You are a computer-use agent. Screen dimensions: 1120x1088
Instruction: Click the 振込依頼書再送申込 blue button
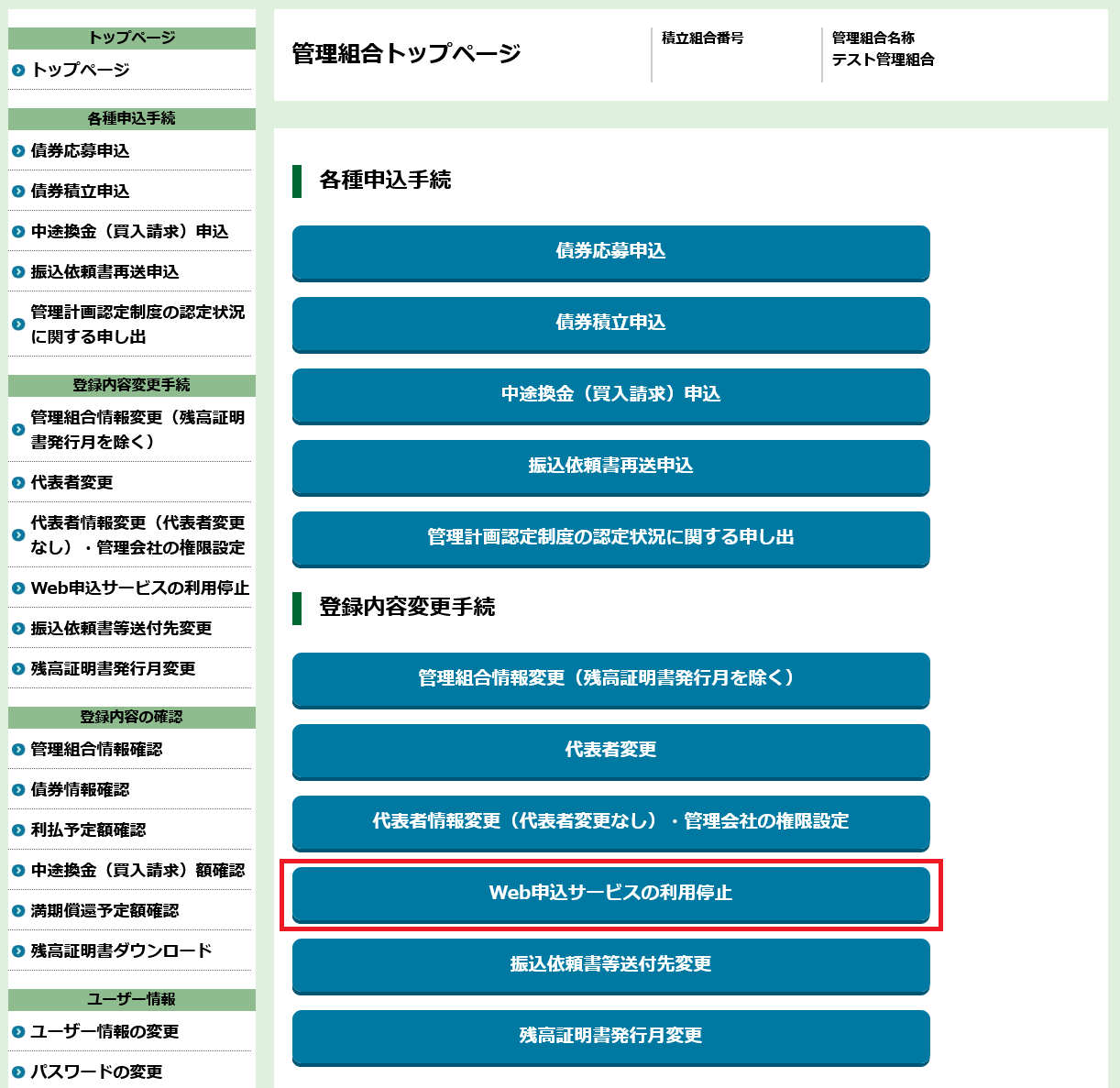611,467
